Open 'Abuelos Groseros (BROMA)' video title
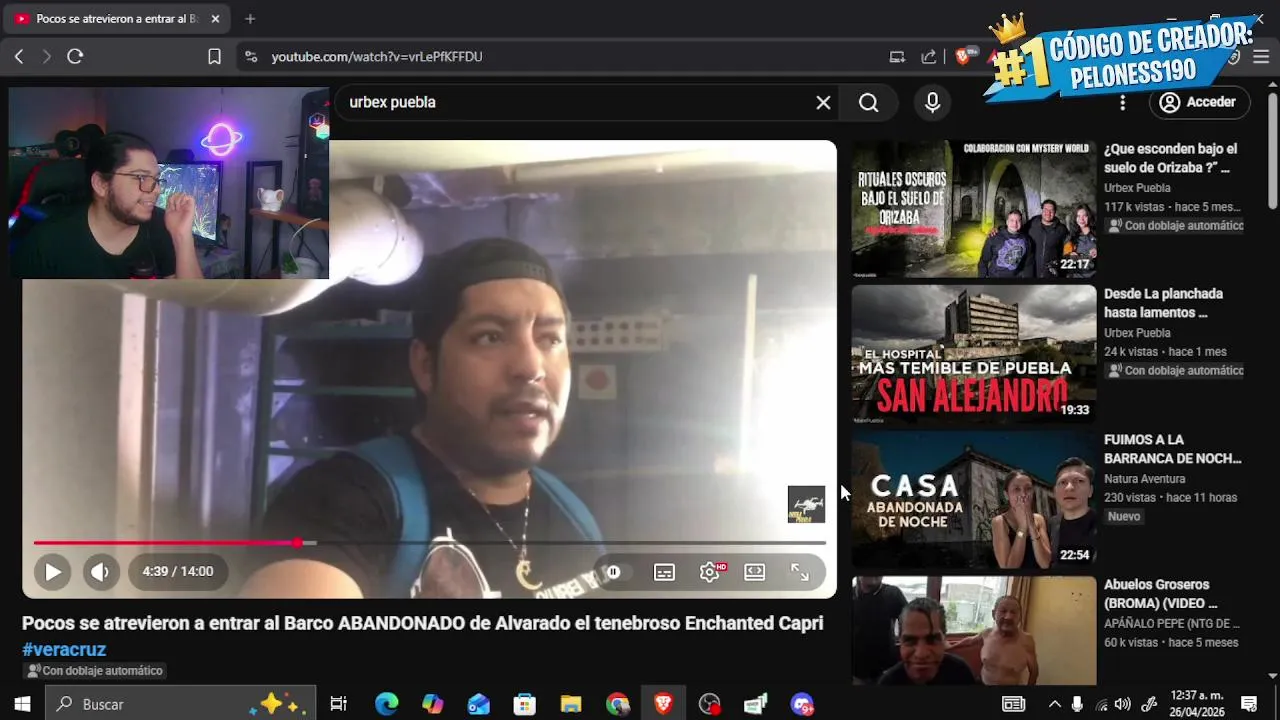Image resolution: width=1280 pixels, height=720 pixels. [x=1161, y=594]
